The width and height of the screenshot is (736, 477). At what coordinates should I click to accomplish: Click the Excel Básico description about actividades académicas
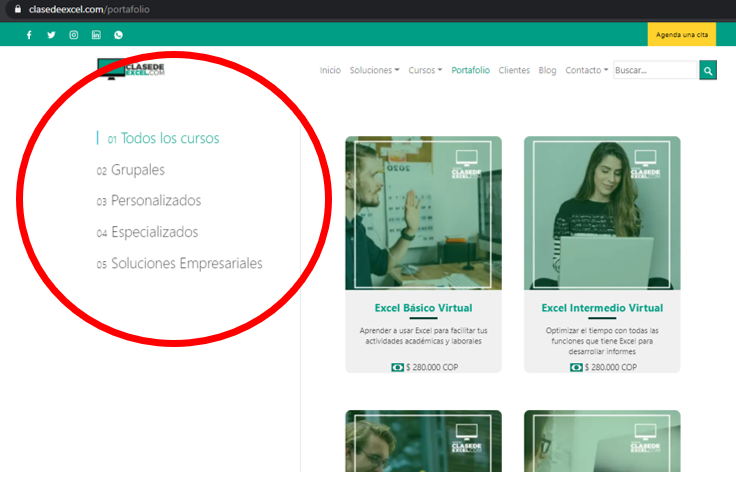pos(423,336)
